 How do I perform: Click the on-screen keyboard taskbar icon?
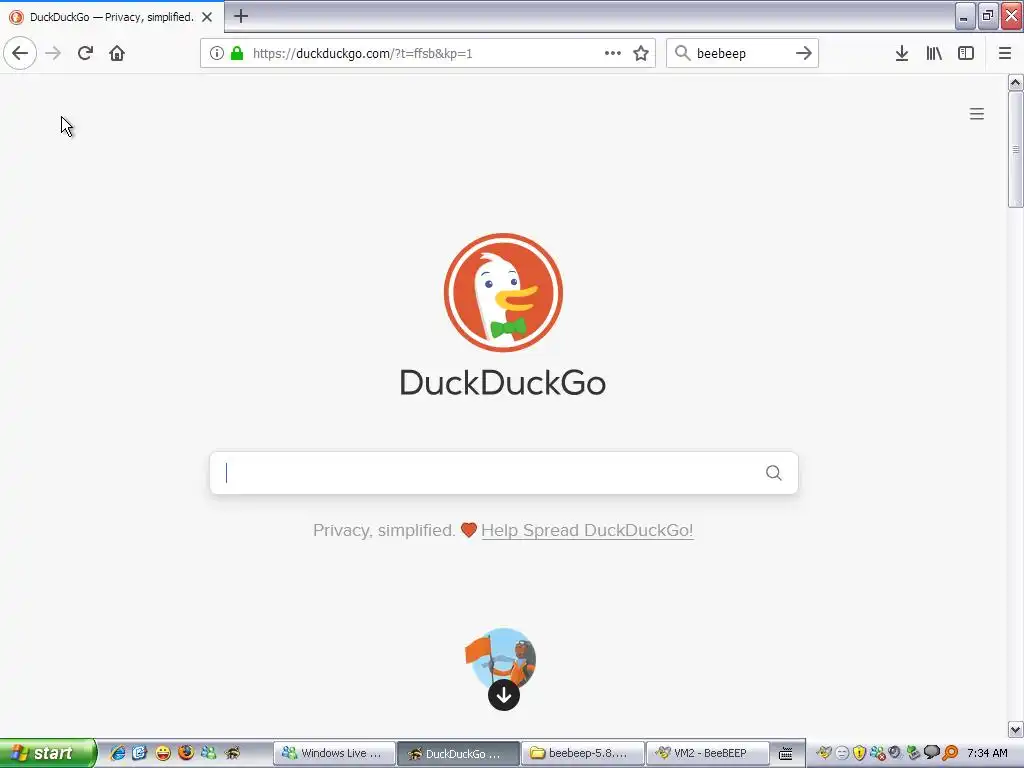click(786, 754)
